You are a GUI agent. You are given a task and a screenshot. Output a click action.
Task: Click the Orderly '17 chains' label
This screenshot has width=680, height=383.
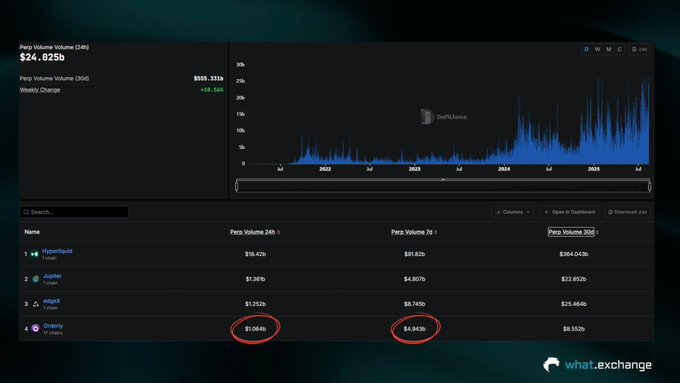(x=53, y=333)
